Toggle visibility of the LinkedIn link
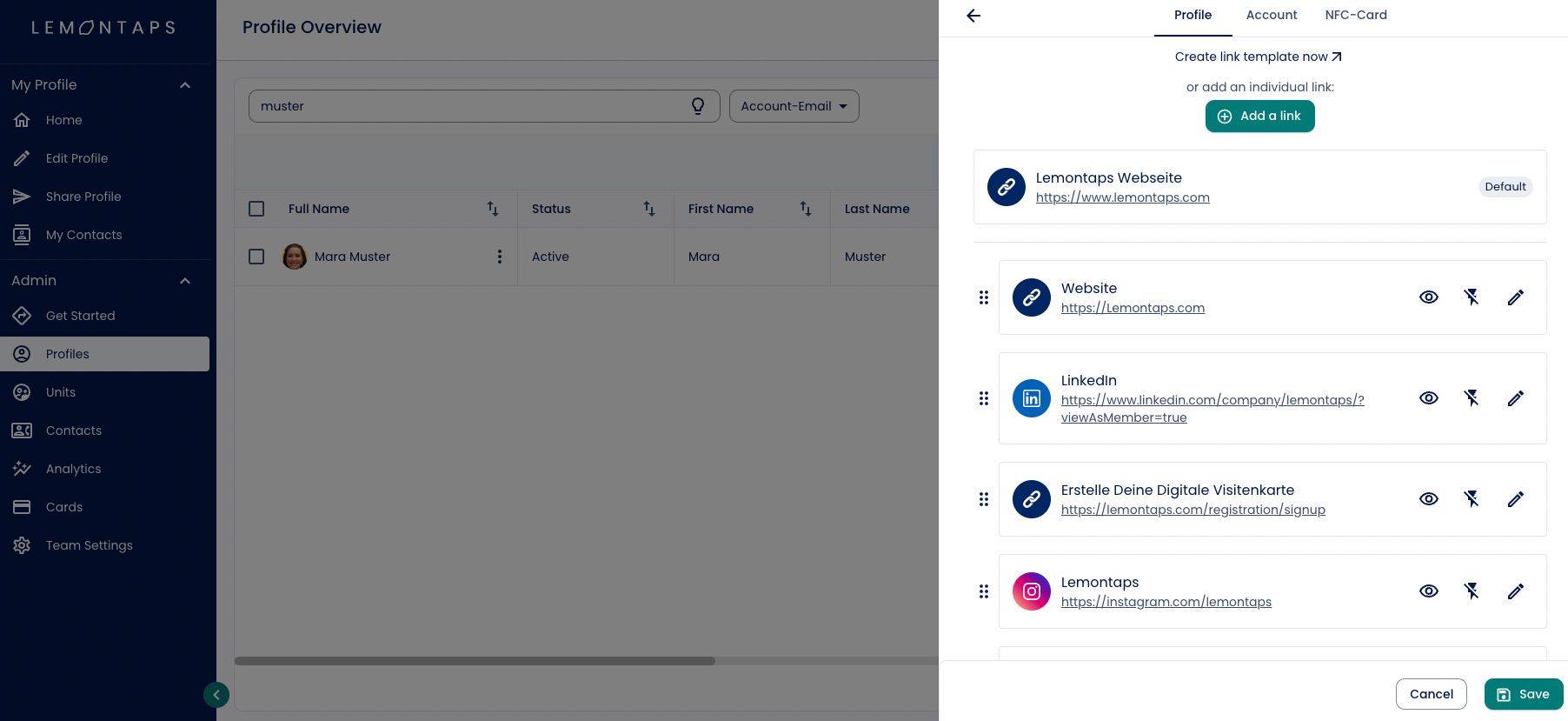Image resolution: width=1568 pixels, height=721 pixels. coord(1429,398)
